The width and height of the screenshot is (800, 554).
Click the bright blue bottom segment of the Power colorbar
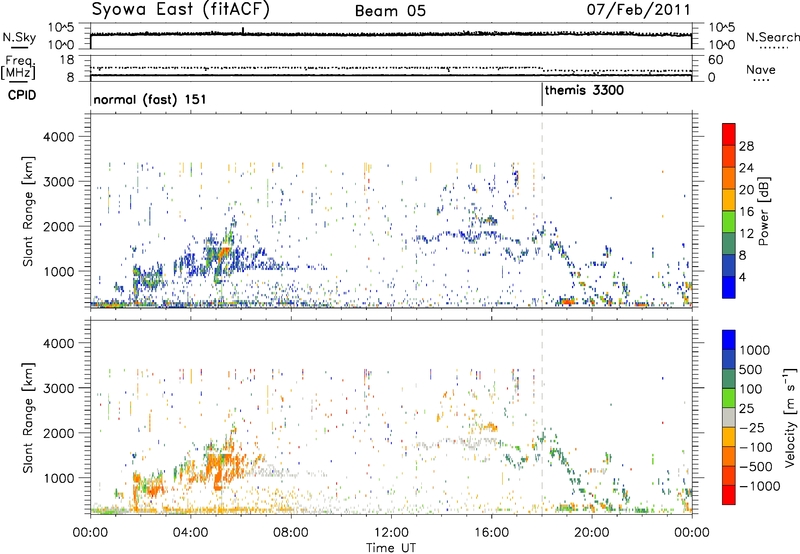pos(729,287)
